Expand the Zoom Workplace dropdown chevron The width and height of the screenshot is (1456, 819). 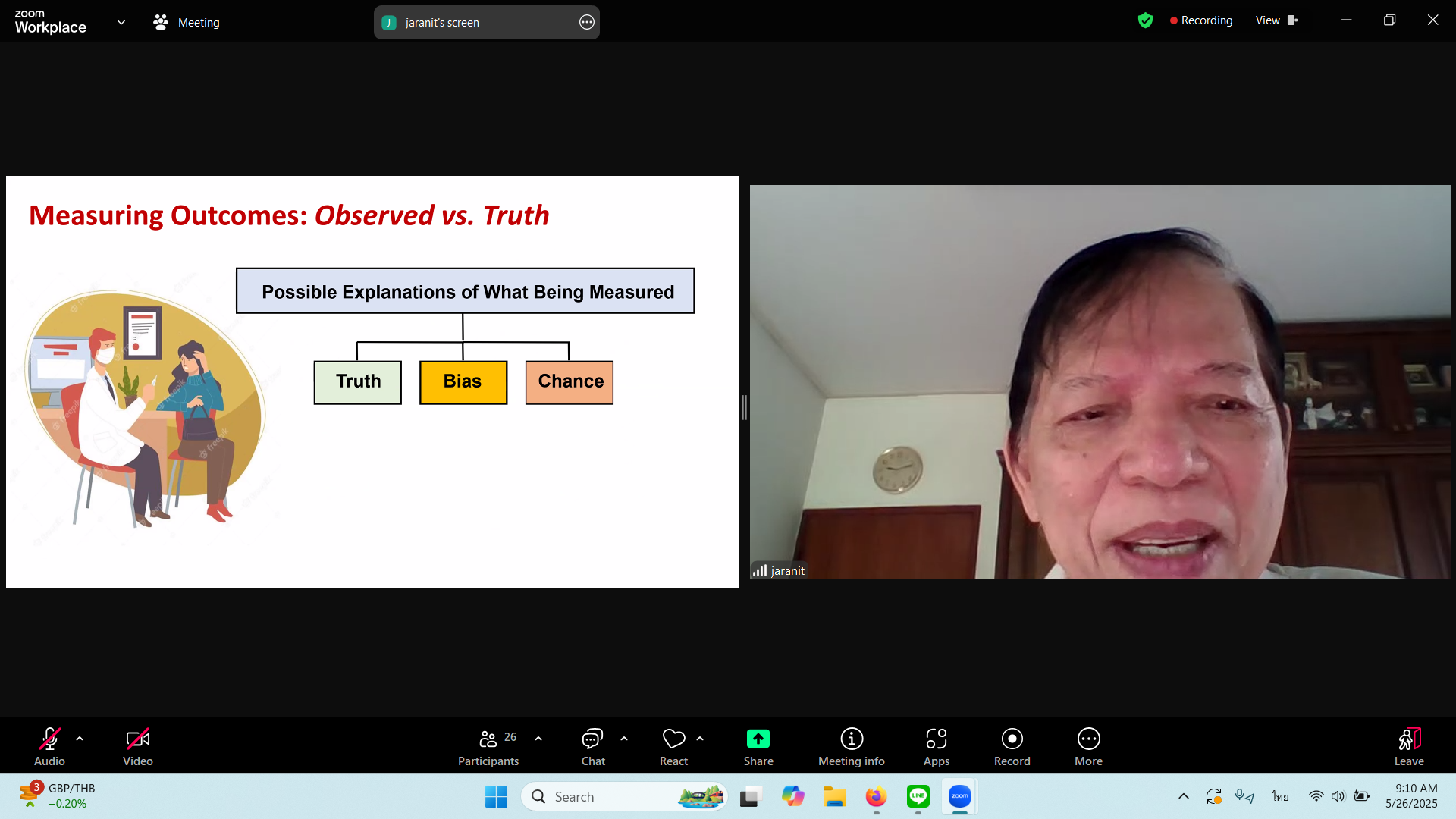tap(121, 22)
